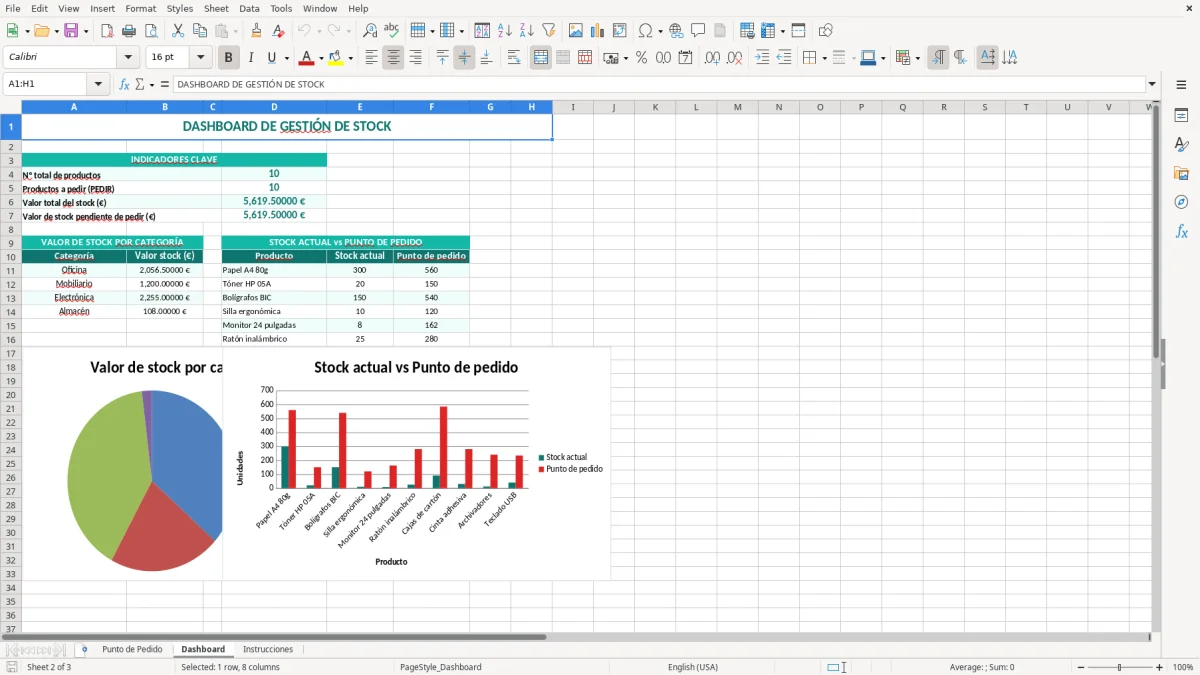Open Sidebar Properties panel
1200x675 pixels.
(x=1181, y=115)
